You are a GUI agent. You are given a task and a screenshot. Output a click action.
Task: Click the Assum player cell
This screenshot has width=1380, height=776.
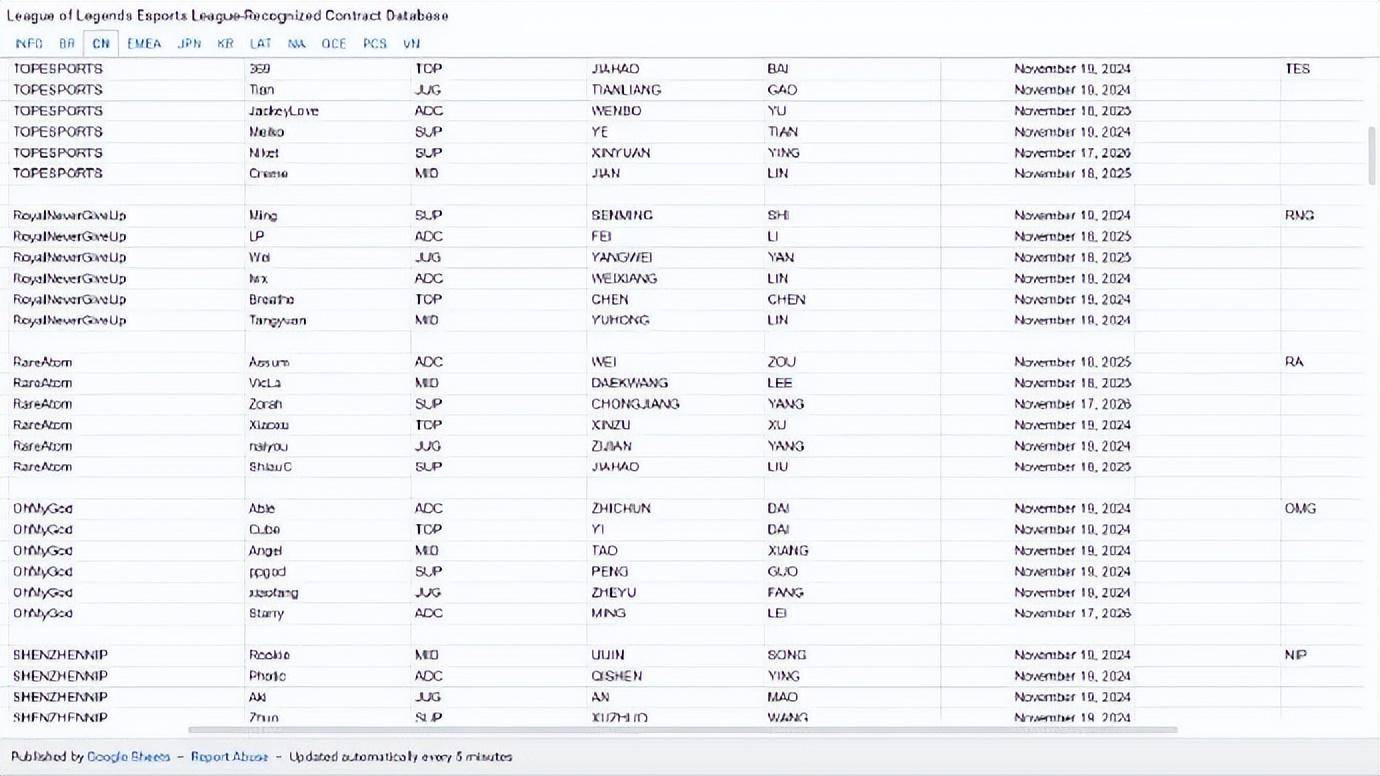pos(268,362)
